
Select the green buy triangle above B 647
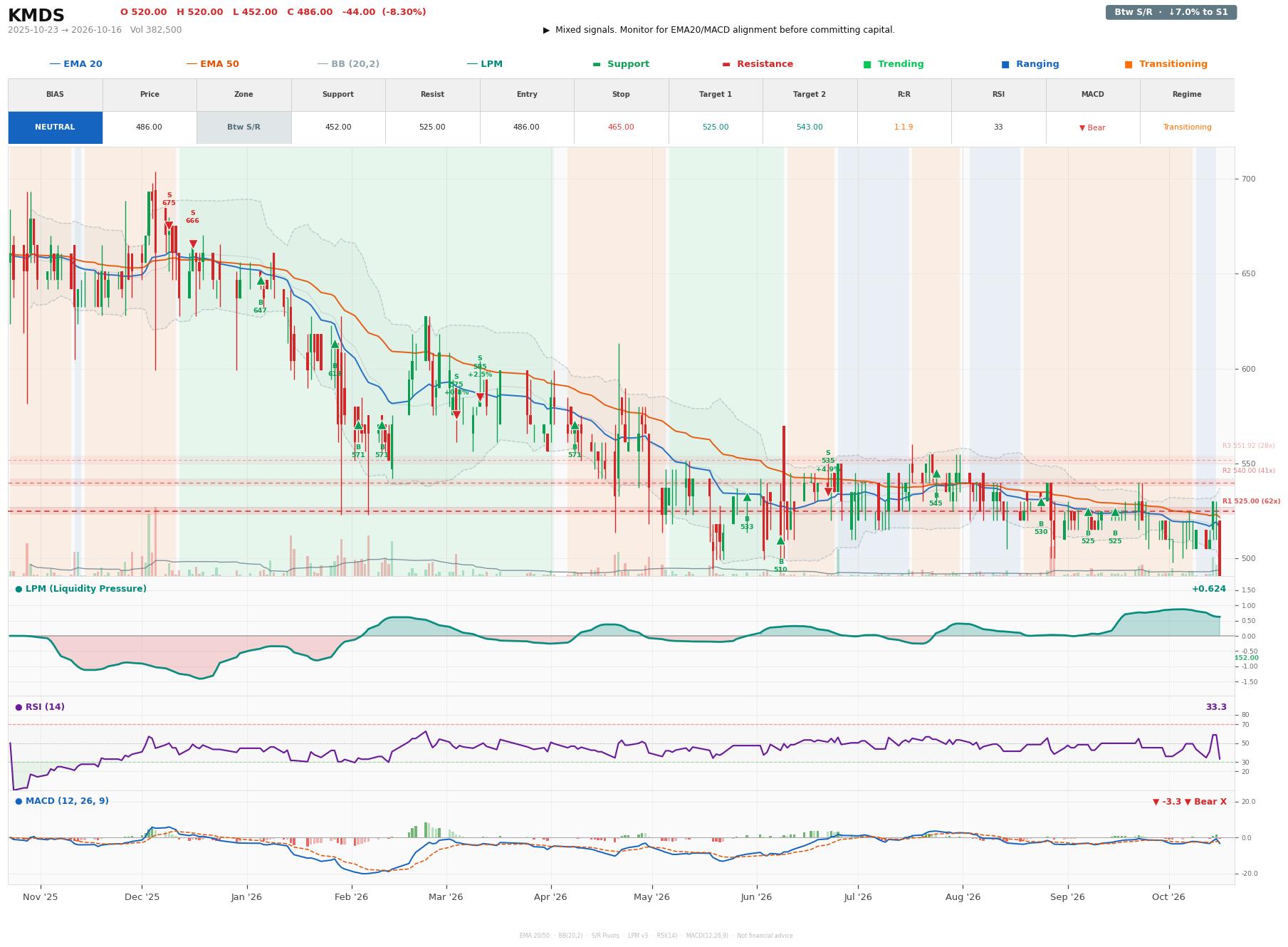(x=261, y=281)
